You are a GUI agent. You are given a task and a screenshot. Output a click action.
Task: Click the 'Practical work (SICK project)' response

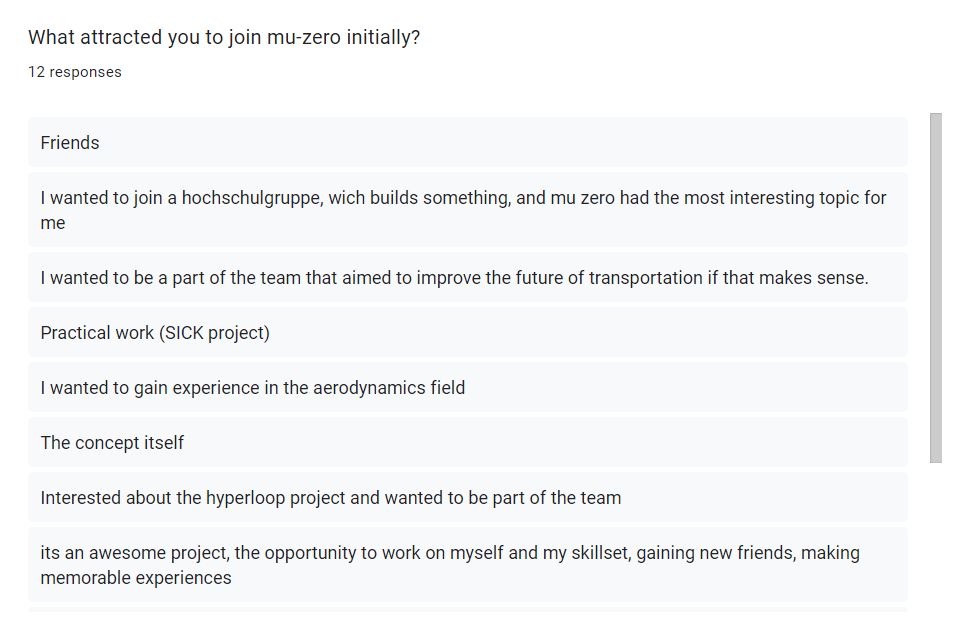155,333
